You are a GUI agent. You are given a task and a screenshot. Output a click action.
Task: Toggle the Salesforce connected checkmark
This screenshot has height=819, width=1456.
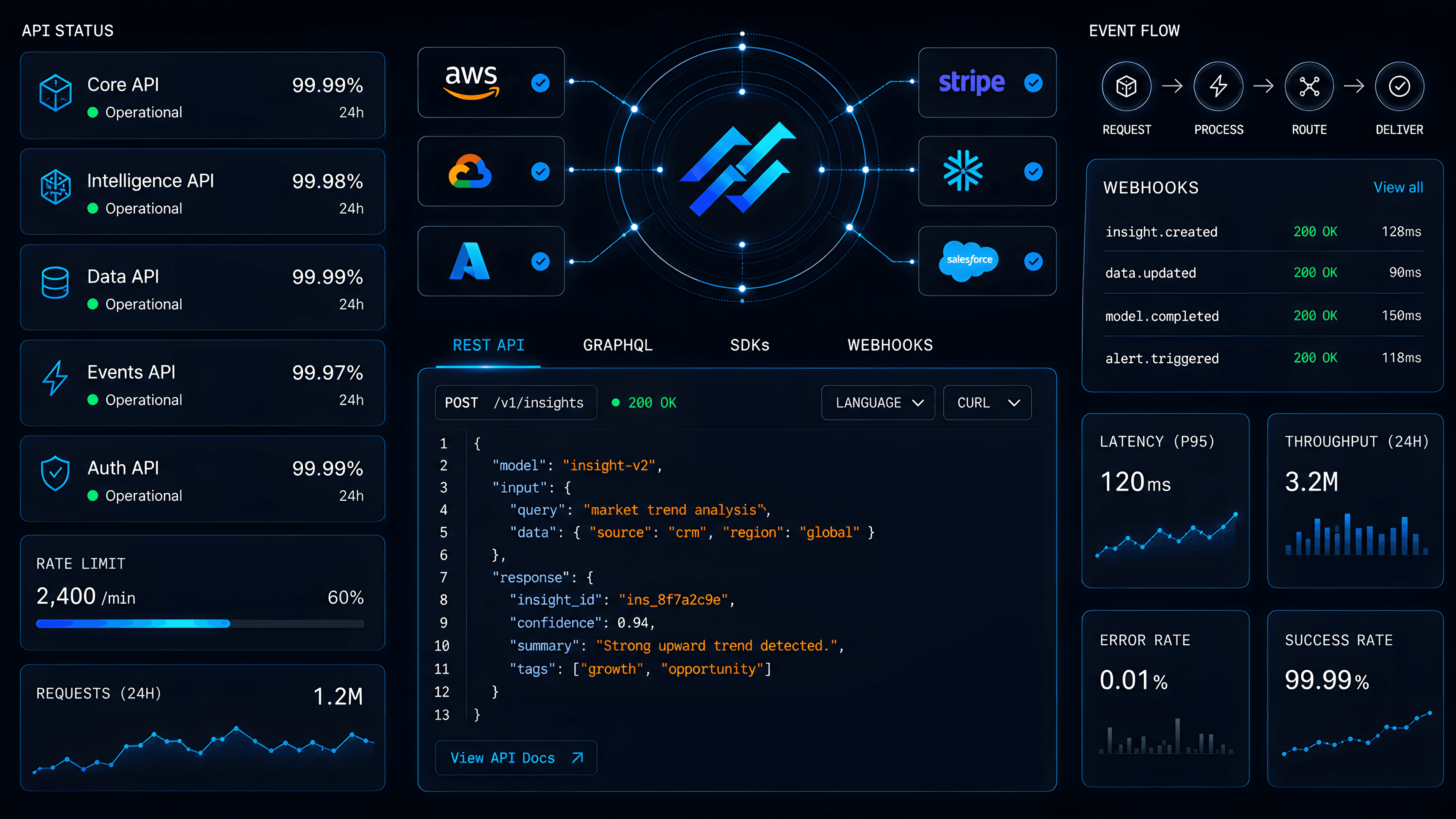[x=1033, y=262]
